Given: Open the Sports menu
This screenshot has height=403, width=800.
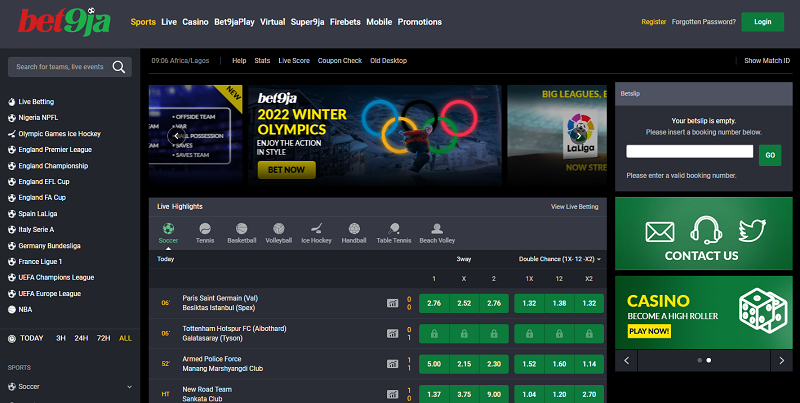Looking at the screenshot, I should (143, 22).
